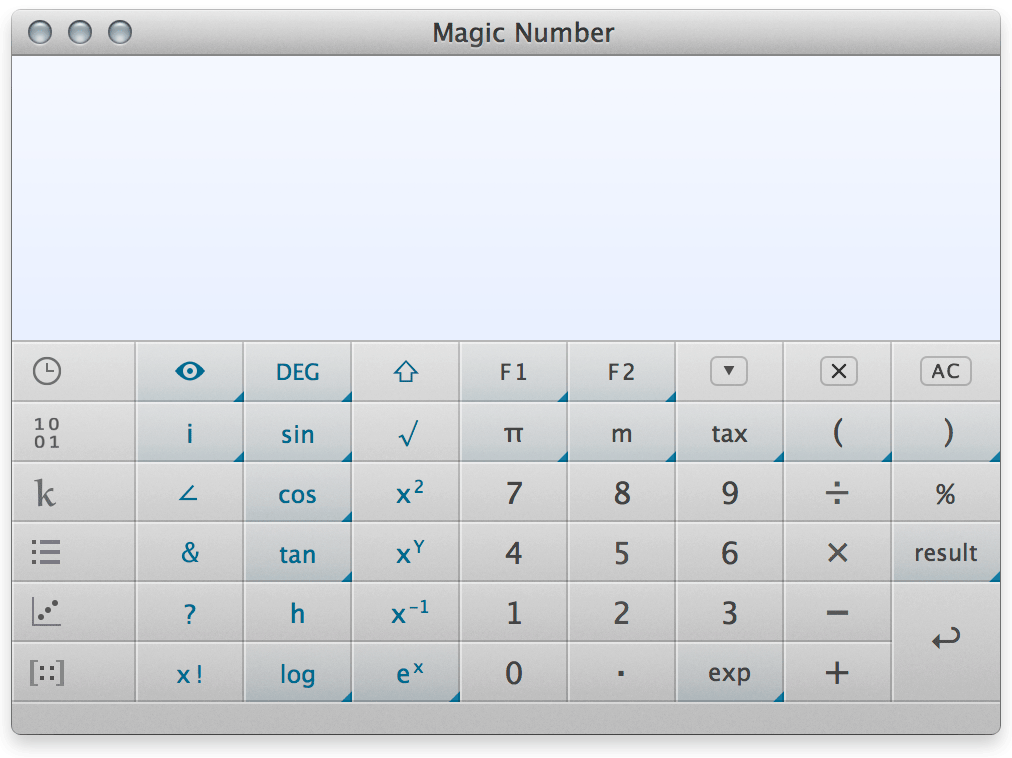Expand the F2 function key options

pos(622,371)
